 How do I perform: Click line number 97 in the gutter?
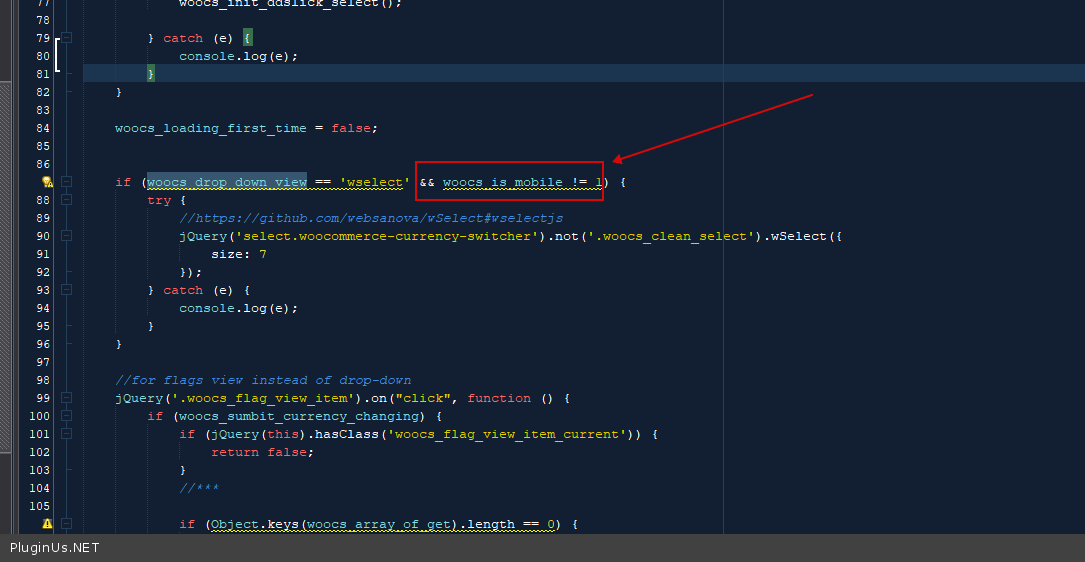point(42,362)
